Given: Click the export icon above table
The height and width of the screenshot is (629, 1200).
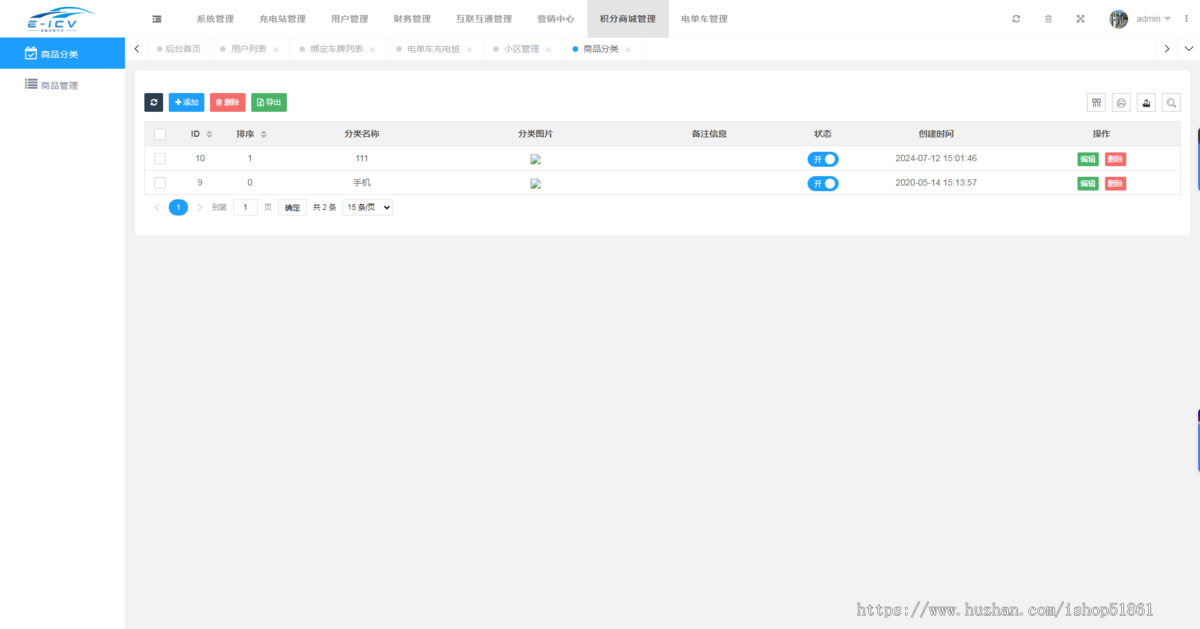Looking at the screenshot, I should (1146, 102).
